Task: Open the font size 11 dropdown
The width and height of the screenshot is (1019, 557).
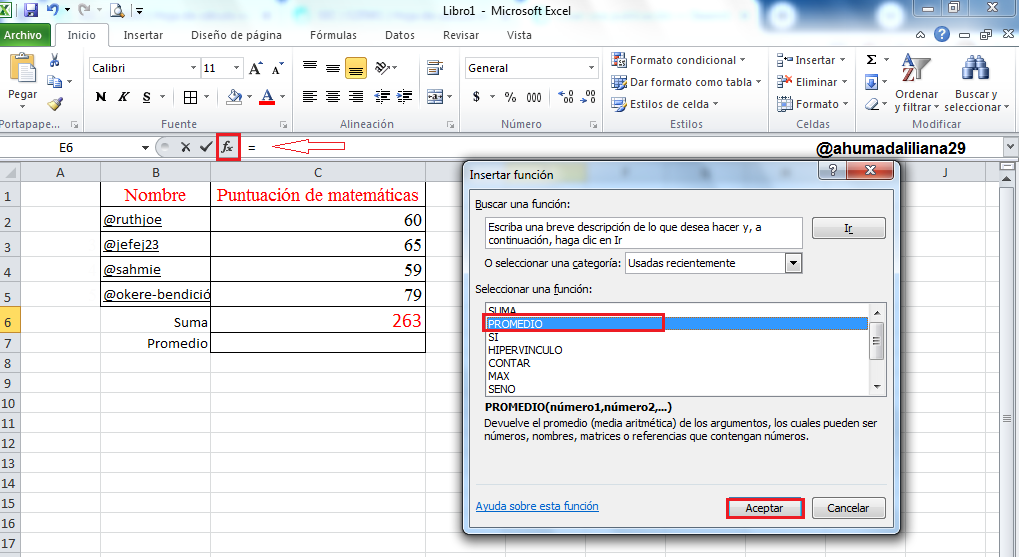Action: click(x=236, y=68)
